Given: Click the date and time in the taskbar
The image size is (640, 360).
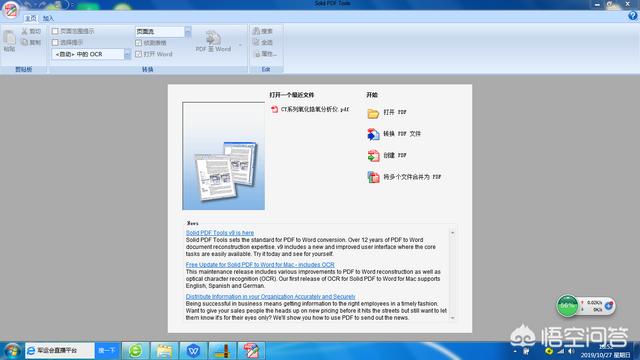Looking at the screenshot, I should click(606, 351).
